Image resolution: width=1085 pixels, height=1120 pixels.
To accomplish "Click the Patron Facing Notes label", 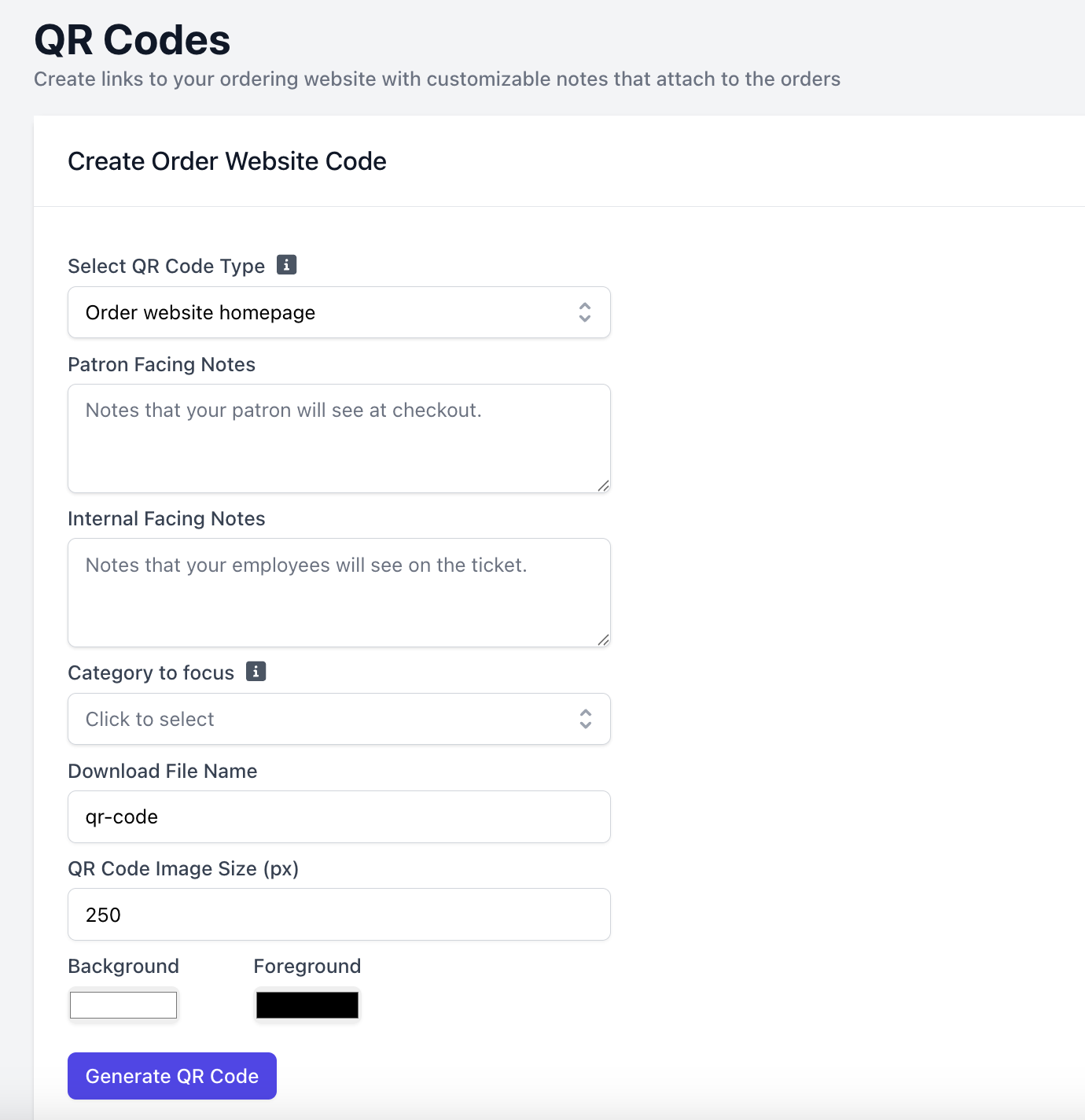I will point(161,364).
